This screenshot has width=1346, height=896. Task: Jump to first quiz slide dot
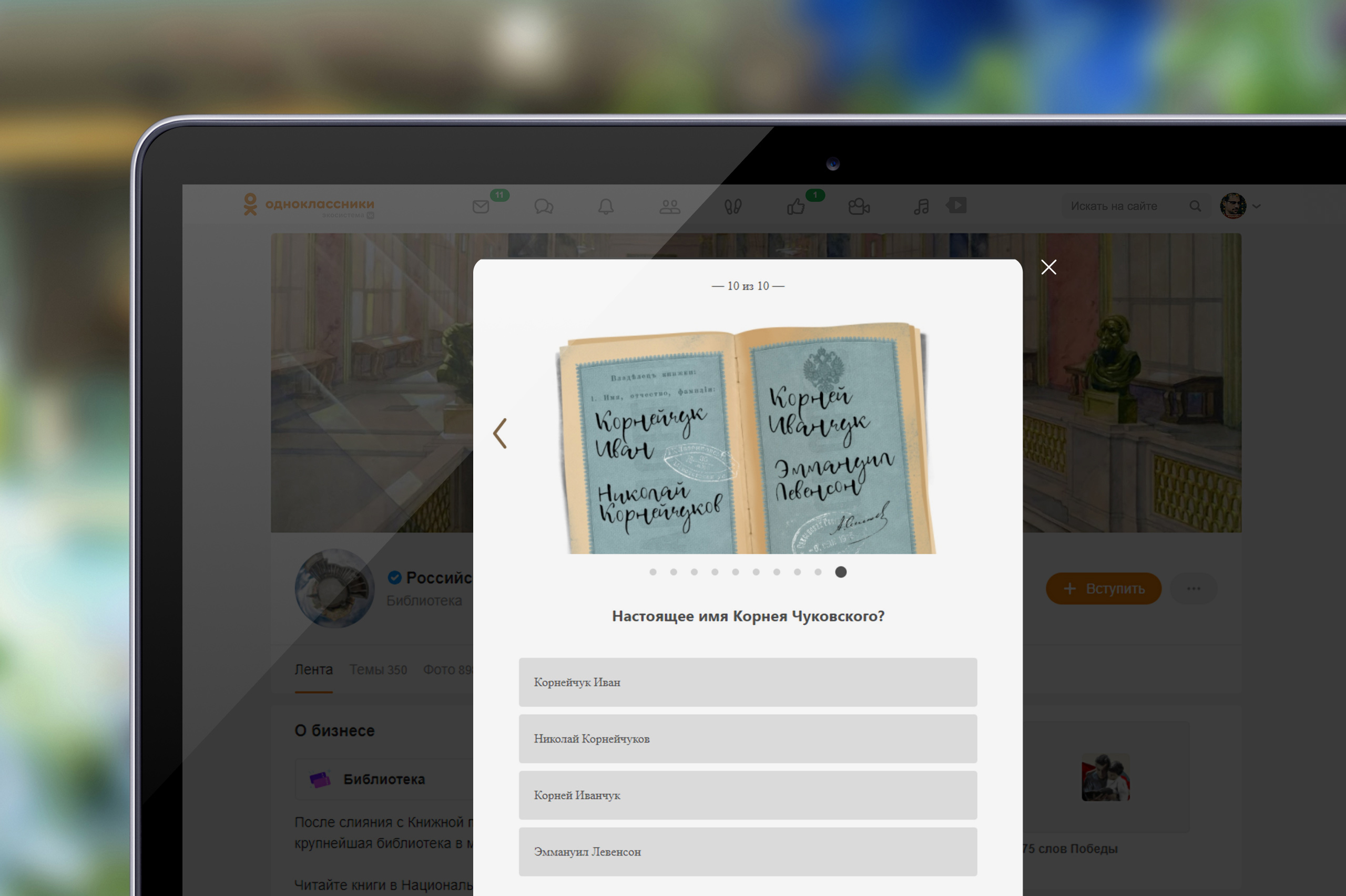coord(652,572)
